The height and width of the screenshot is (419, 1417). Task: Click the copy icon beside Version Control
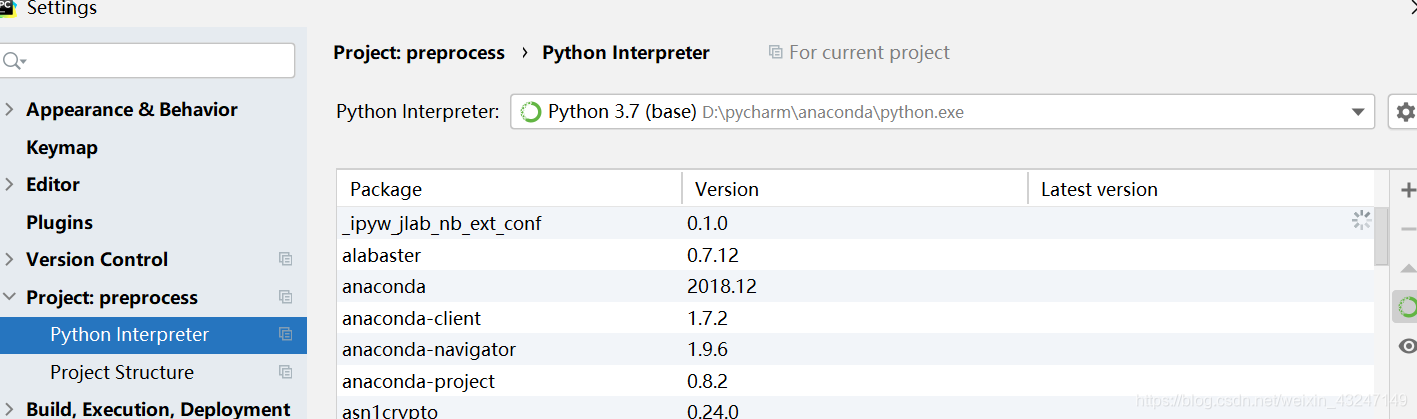285,259
